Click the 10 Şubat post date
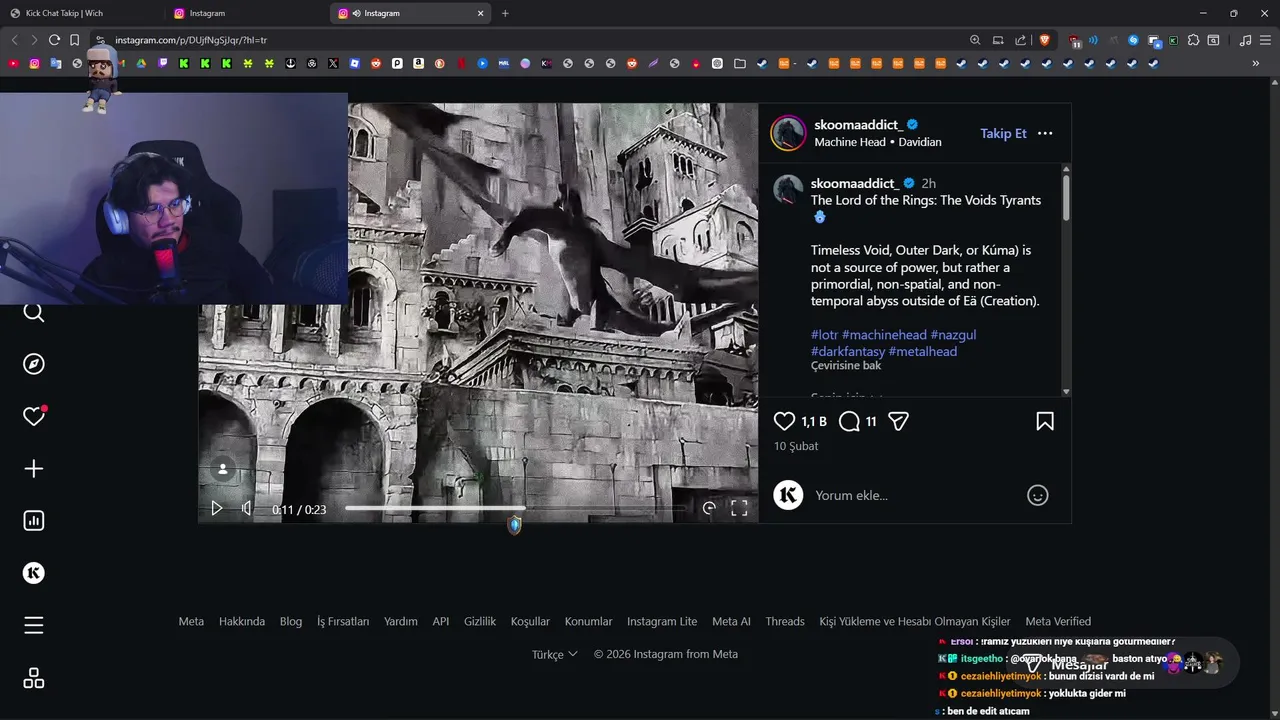Viewport: 1280px width, 720px height. click(x=796, y=446)
